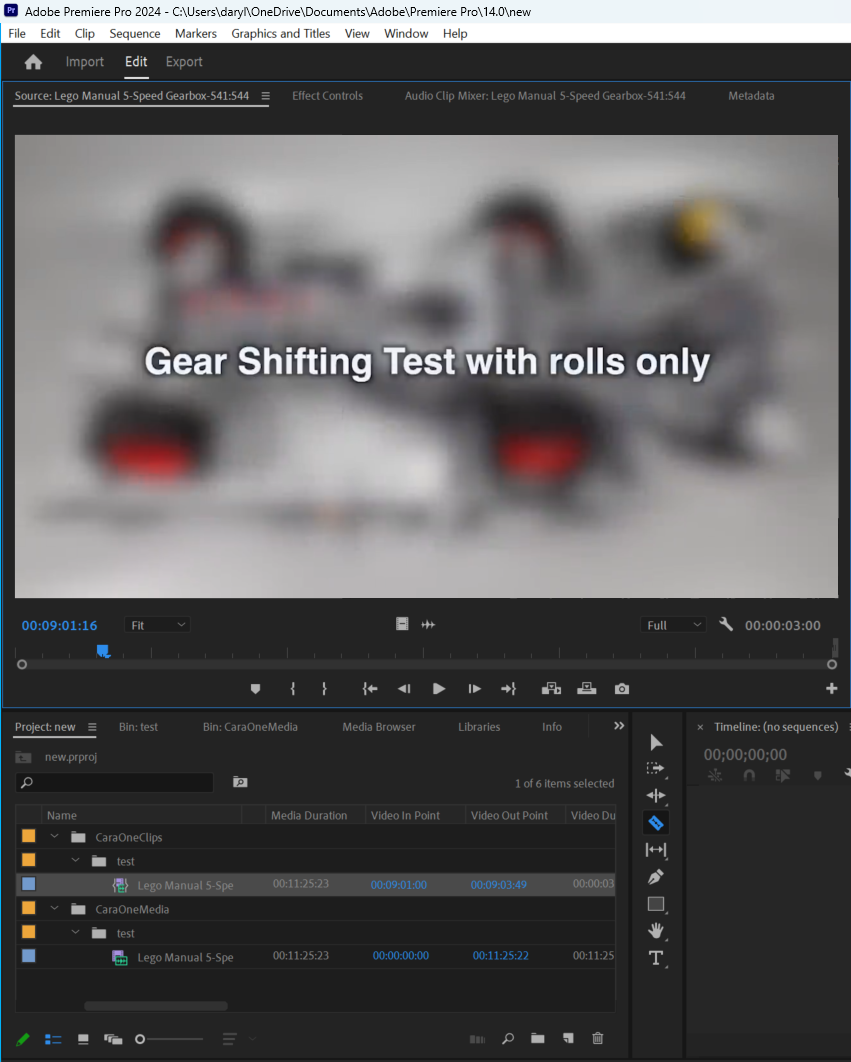Image resolution: width=851 pixels, height=1062 pixels.
Task: Click the Mark In bracket button
Action: pos(293,689)
